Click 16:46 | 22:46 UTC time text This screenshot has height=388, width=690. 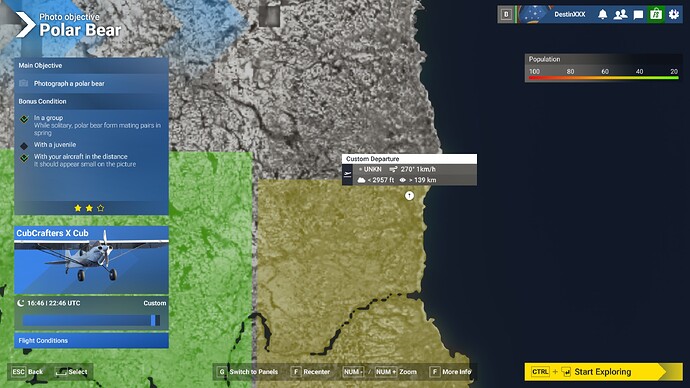pyautogui.click(x=54, y=303)
